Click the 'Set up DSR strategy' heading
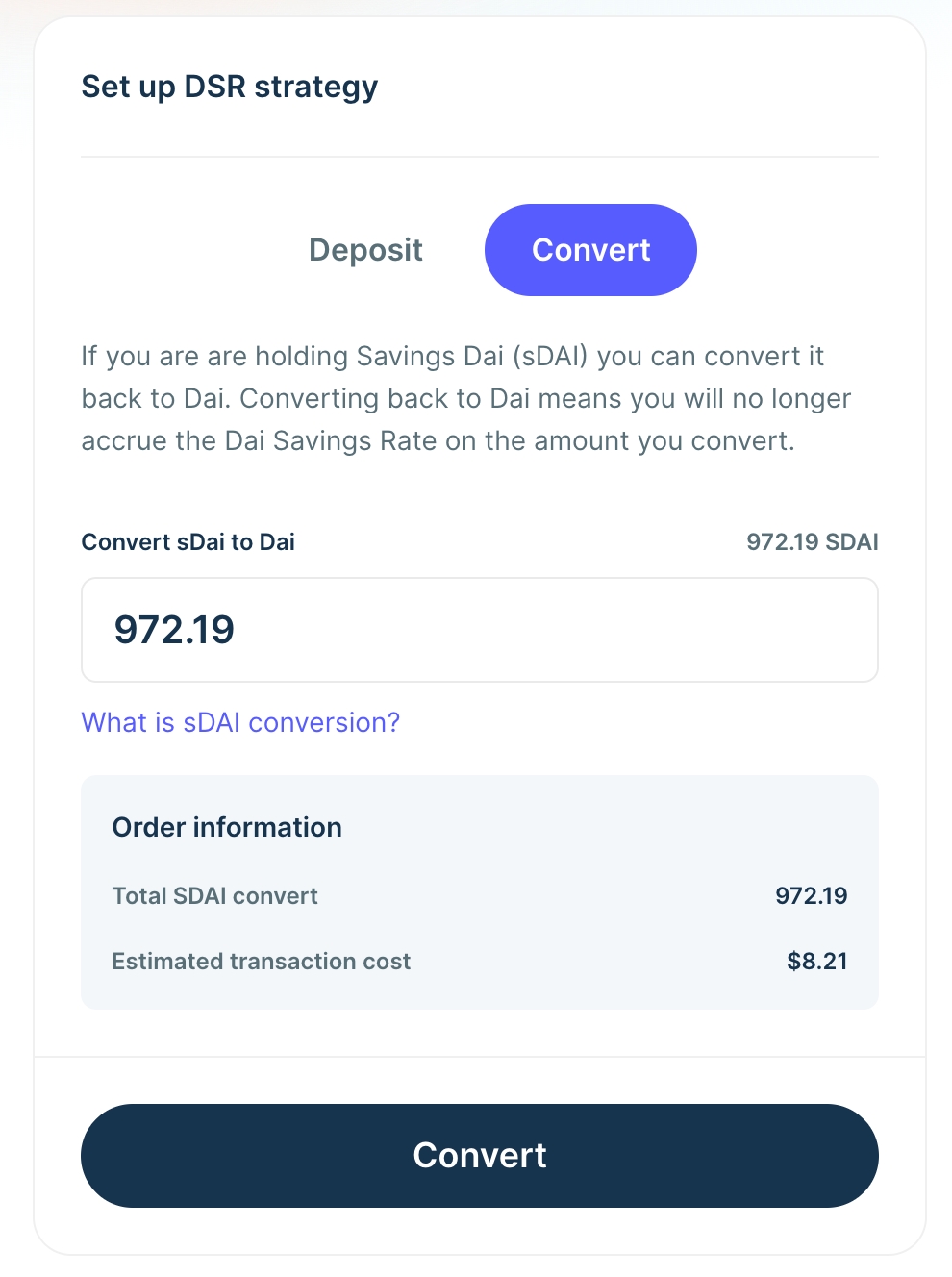Viewport: 952px width, 1277px height. pyautogui.click(x=229, y=87)
